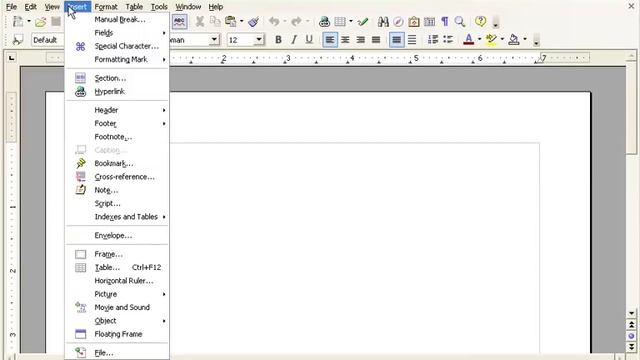This screenshot has width=640, height=360.
Task: Click the New document icon
Action: point(18,22)
